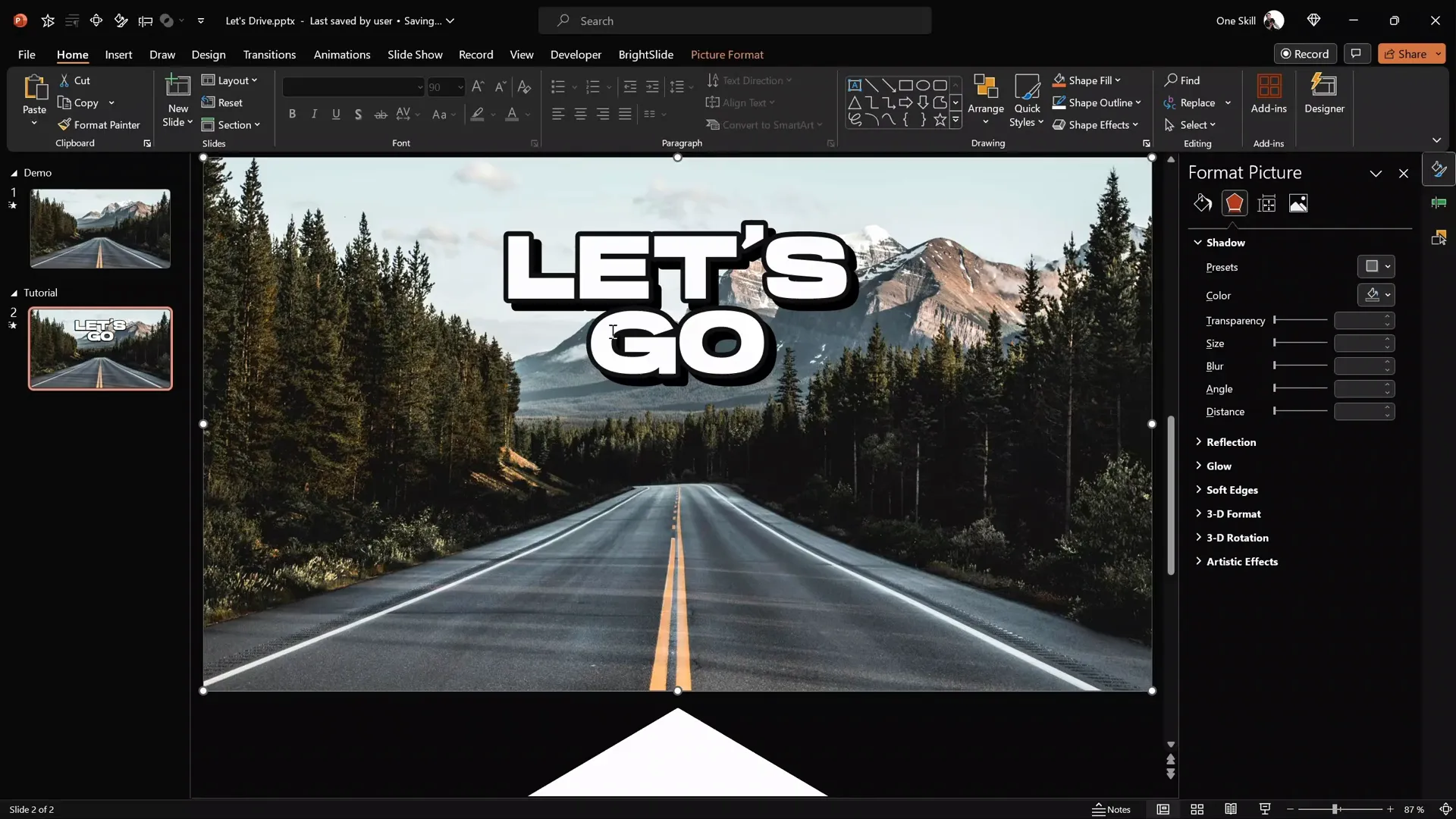The height and width of the screenshot is (819, 1456).
Task: Toggle the Notes pane
Action: [x=1112, y=809]
